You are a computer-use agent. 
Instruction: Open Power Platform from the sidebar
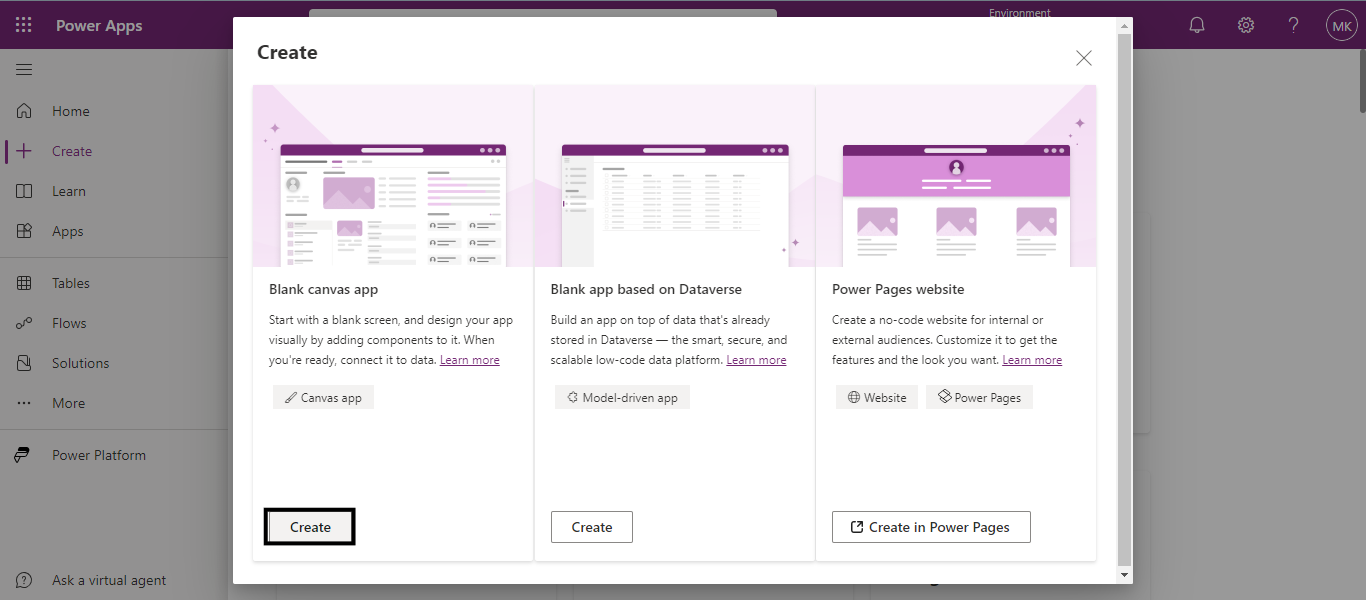pyautogui.click(x=98, y=455)
